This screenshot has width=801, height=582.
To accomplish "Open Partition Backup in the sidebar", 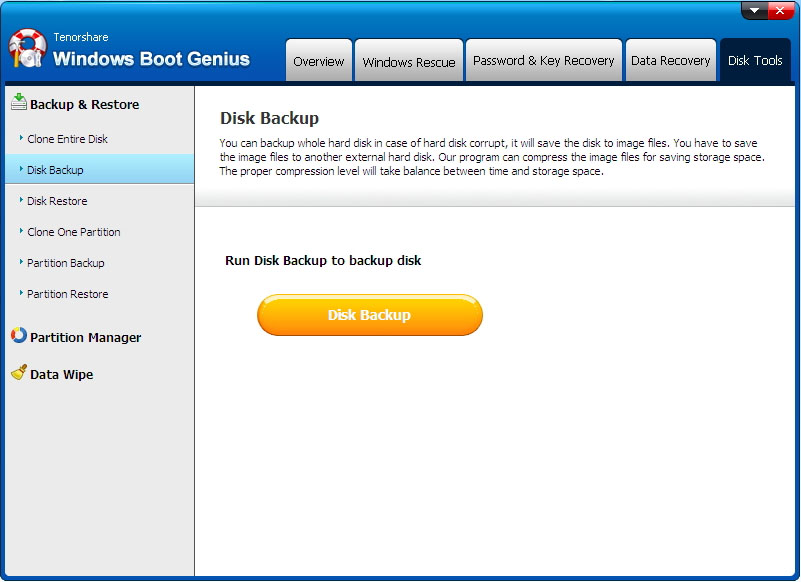I will tap(65, 263).
